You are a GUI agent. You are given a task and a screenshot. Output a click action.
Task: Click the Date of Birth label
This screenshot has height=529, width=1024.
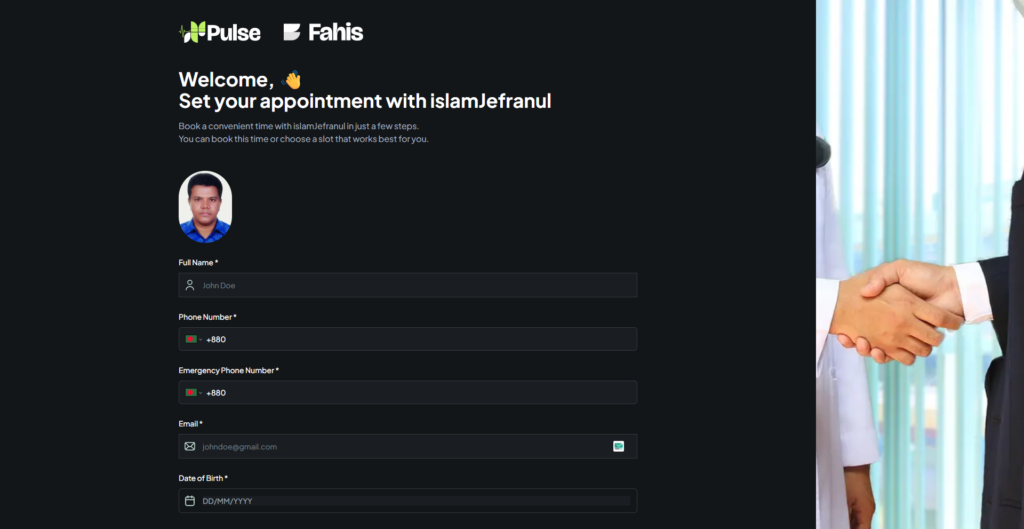point(203,478)
